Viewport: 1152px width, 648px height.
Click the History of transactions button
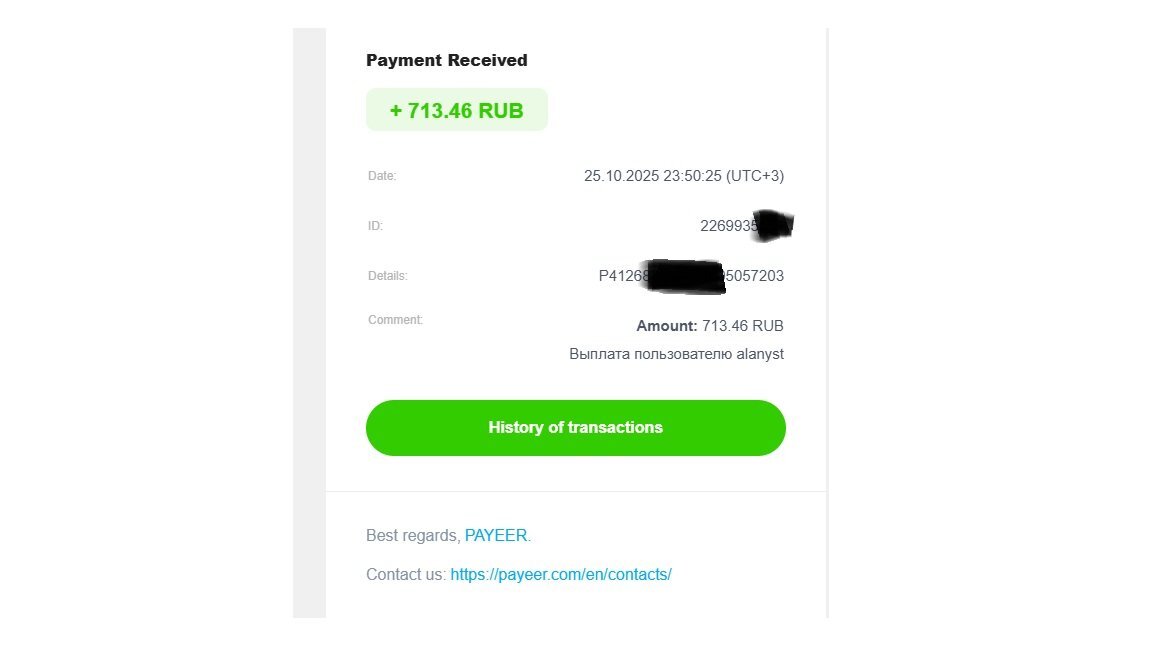point(575,428)
